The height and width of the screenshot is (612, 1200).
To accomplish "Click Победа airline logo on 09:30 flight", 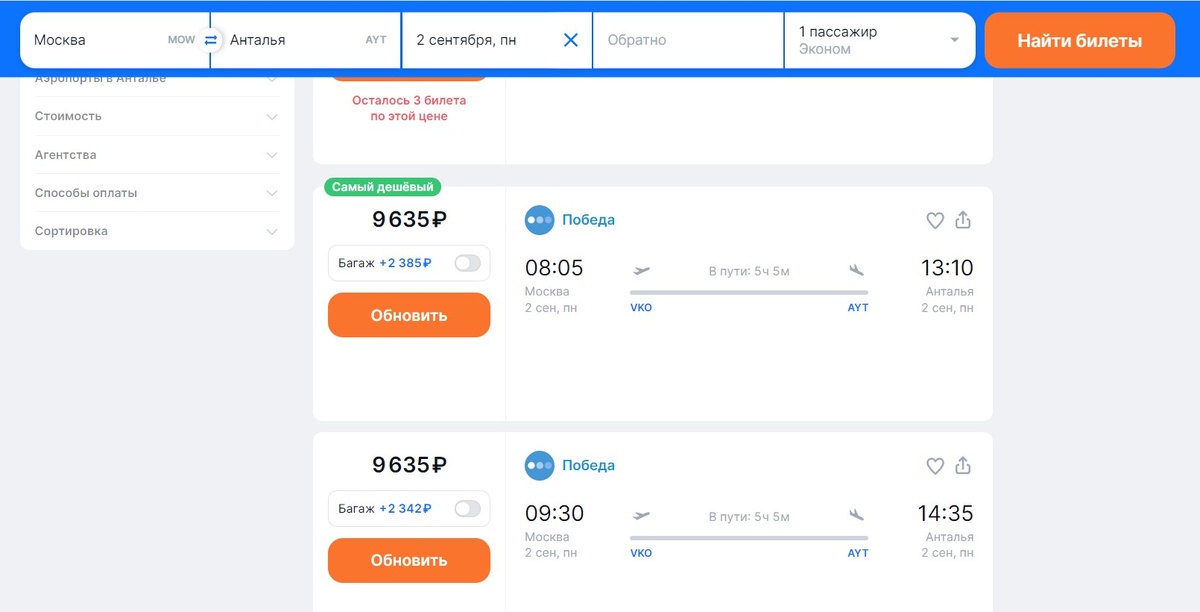I will pos(540,465).
